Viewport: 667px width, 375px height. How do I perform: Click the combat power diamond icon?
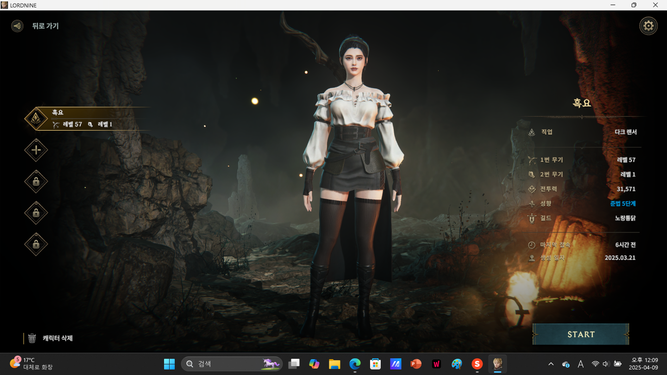(x=532, y=189)
